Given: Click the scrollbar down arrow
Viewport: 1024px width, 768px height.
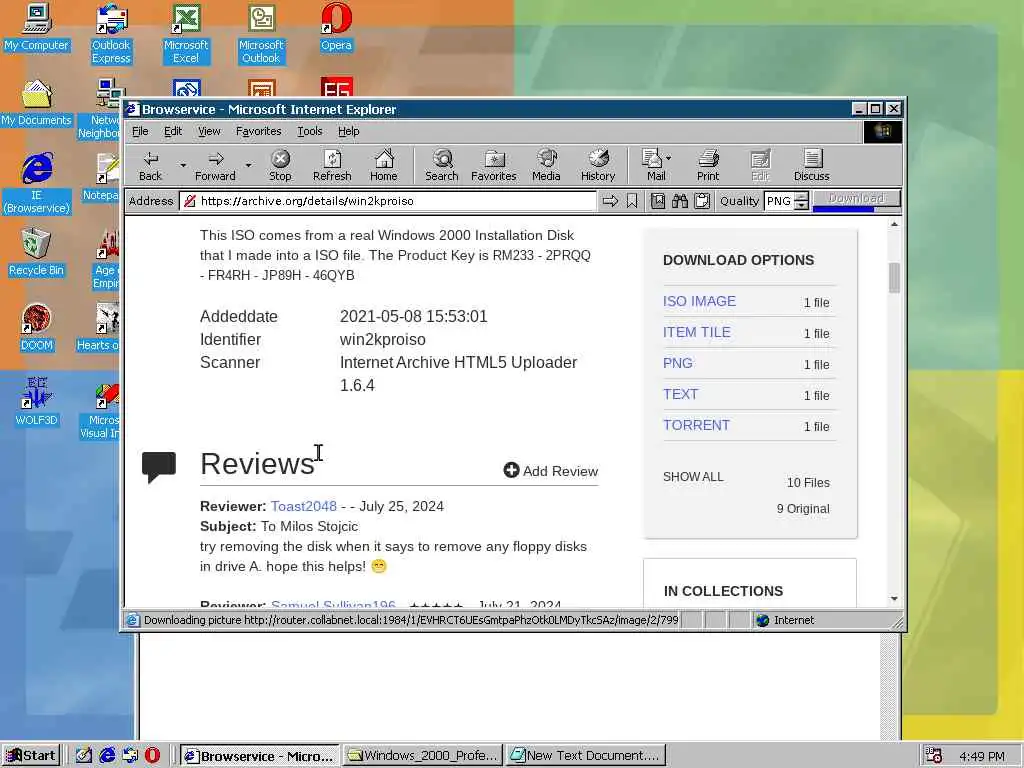Looking at the screenshot, I should (x=894, y=599).
